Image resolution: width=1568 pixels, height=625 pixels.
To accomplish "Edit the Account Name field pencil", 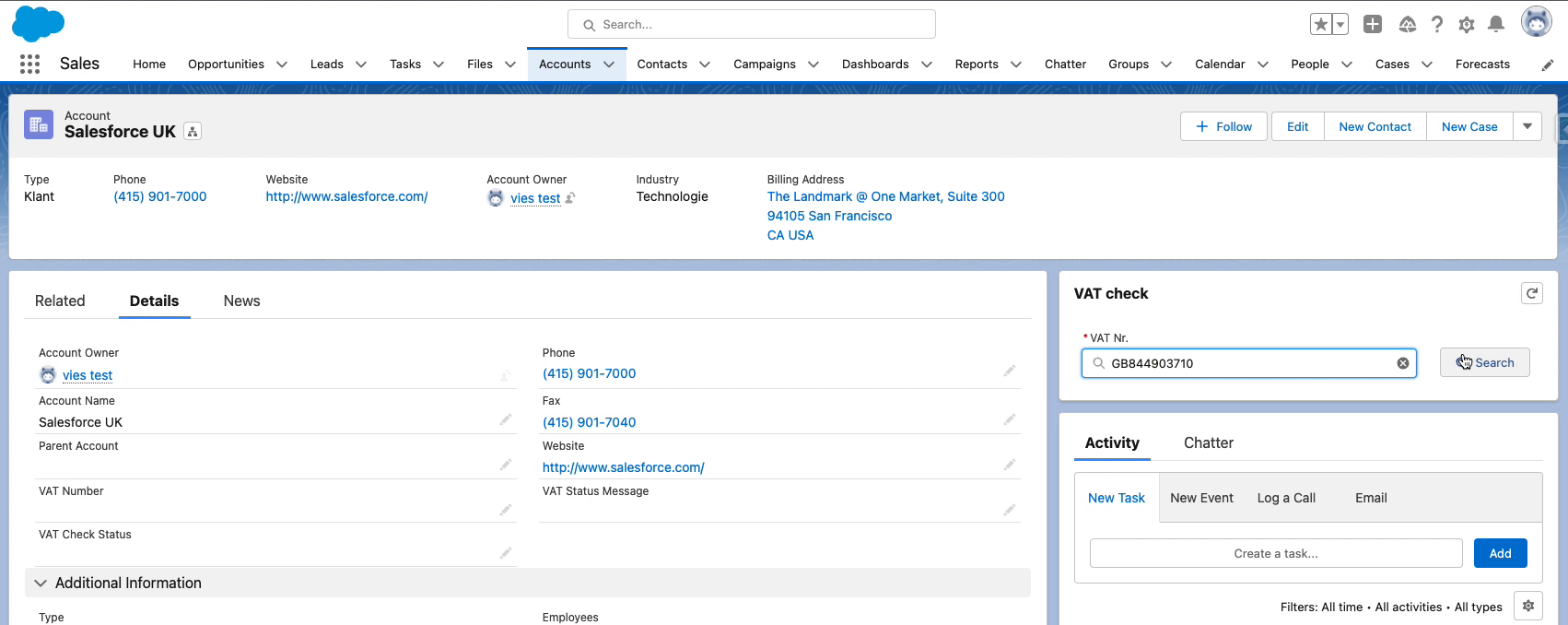I will pos(505,420).
